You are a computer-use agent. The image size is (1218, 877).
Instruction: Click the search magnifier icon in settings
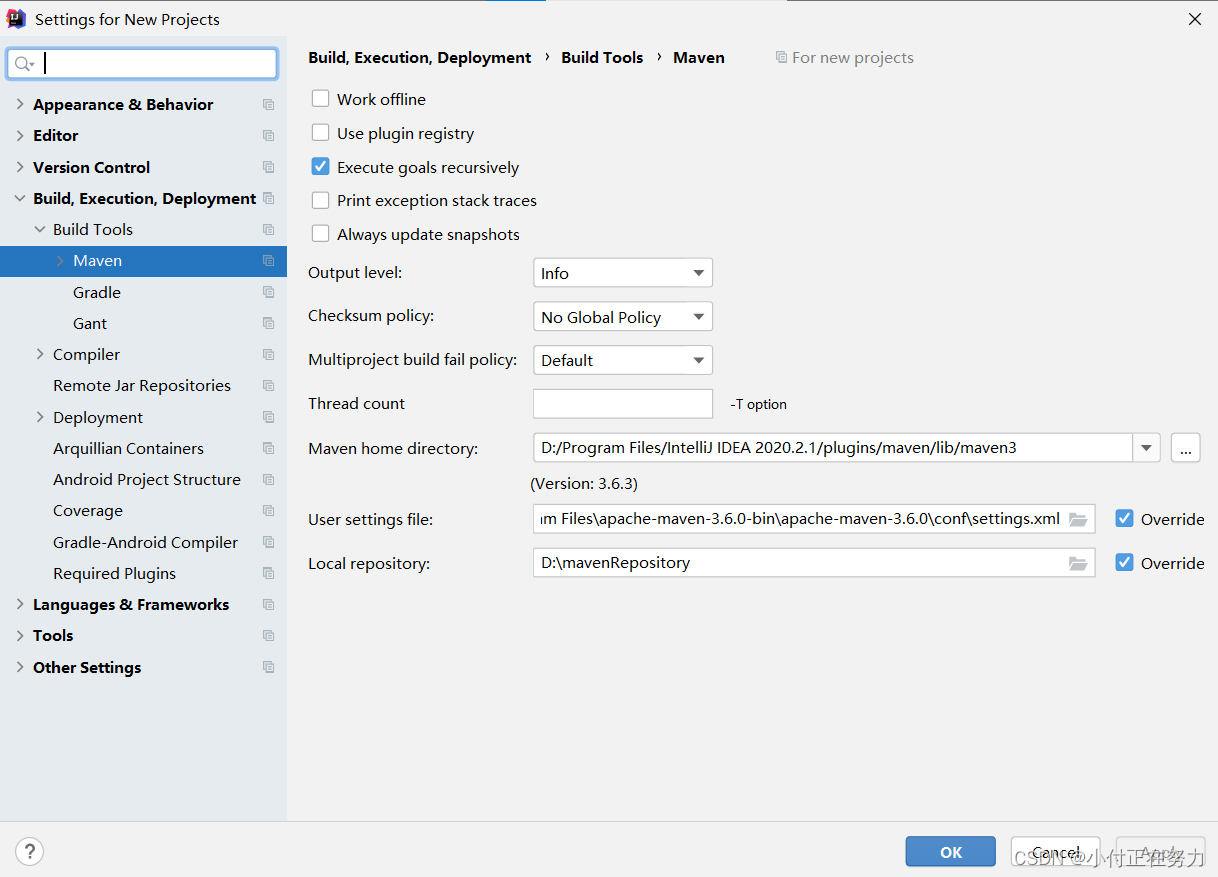23,64
